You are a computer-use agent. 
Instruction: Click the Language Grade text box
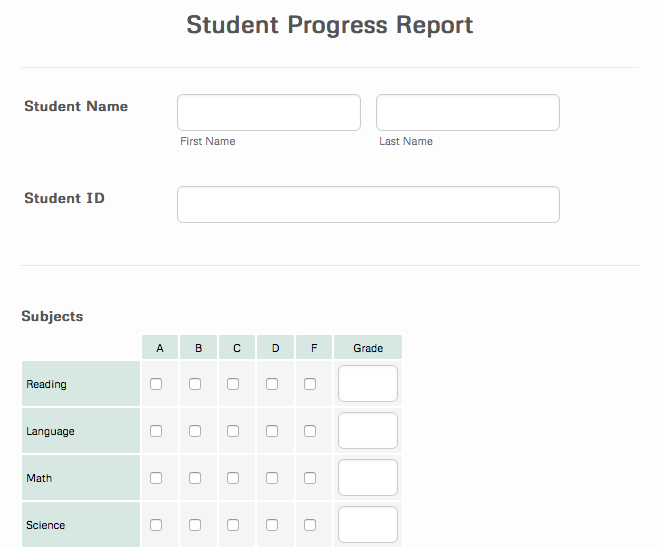pos(368,431)
